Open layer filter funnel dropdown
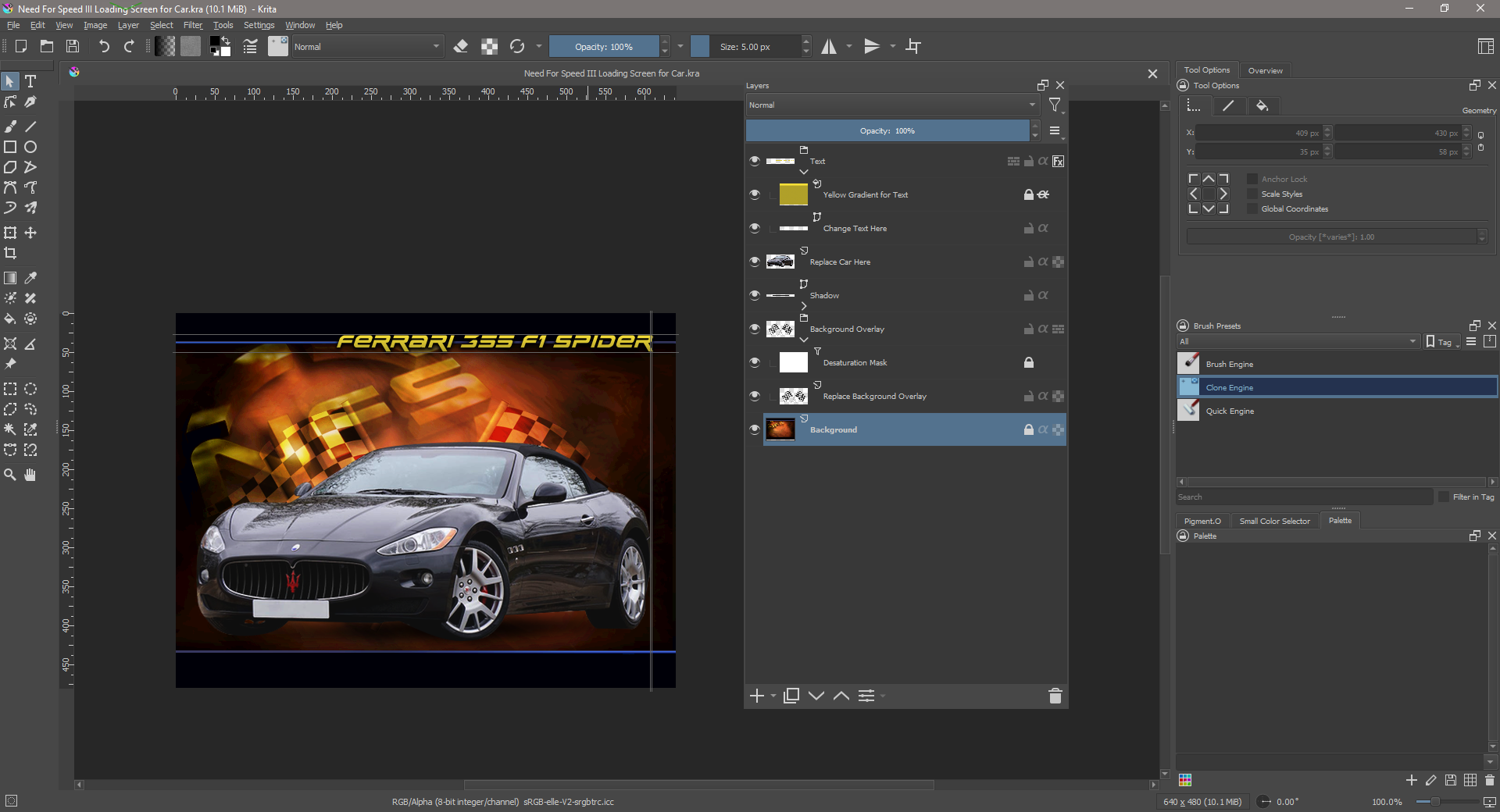Viewport: 1500px width, 812px height. 1055,105
